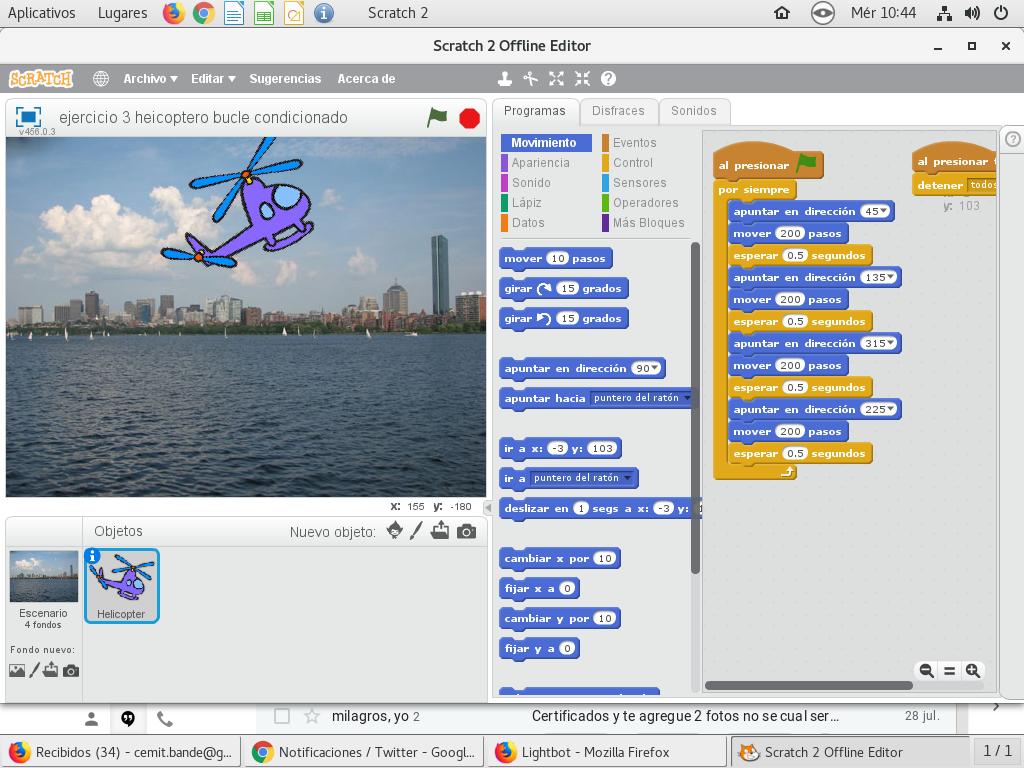Click the blocks palette vertical scrollbar
The width and height of the screenshot is (1024, 768).
pyautogui.click(x=695, y=408)
